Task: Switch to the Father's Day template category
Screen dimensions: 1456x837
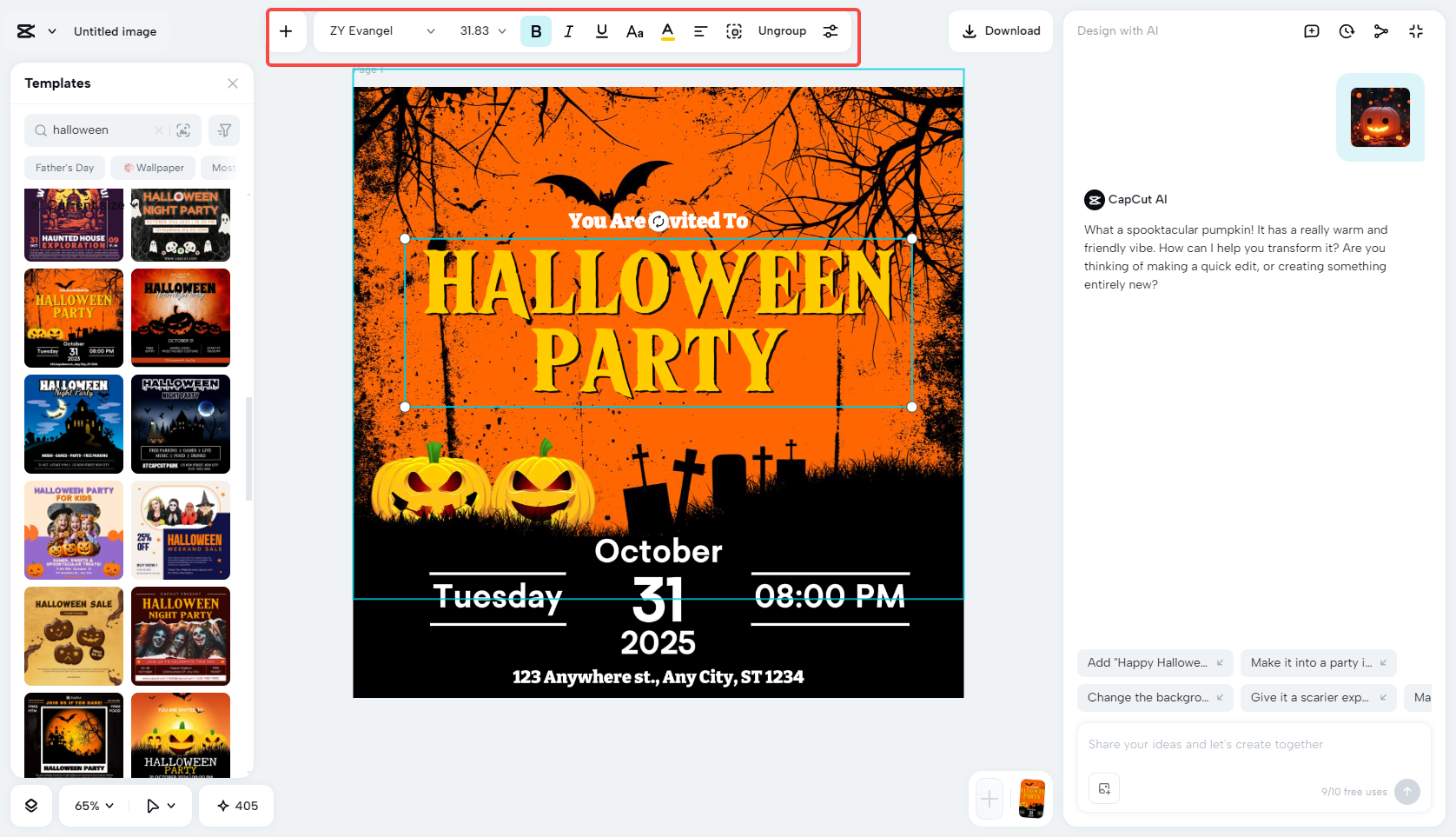Action: coord(63,167)
